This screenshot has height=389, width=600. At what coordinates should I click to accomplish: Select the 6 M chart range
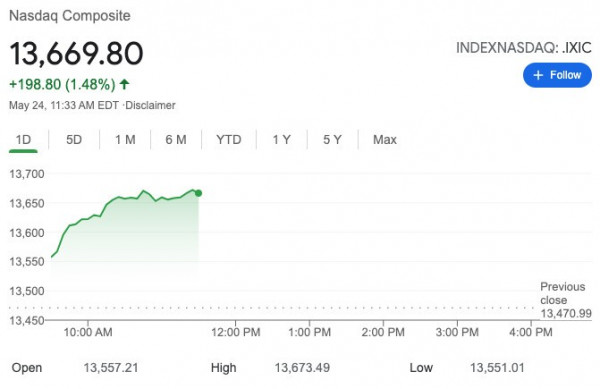click(176, 140)
